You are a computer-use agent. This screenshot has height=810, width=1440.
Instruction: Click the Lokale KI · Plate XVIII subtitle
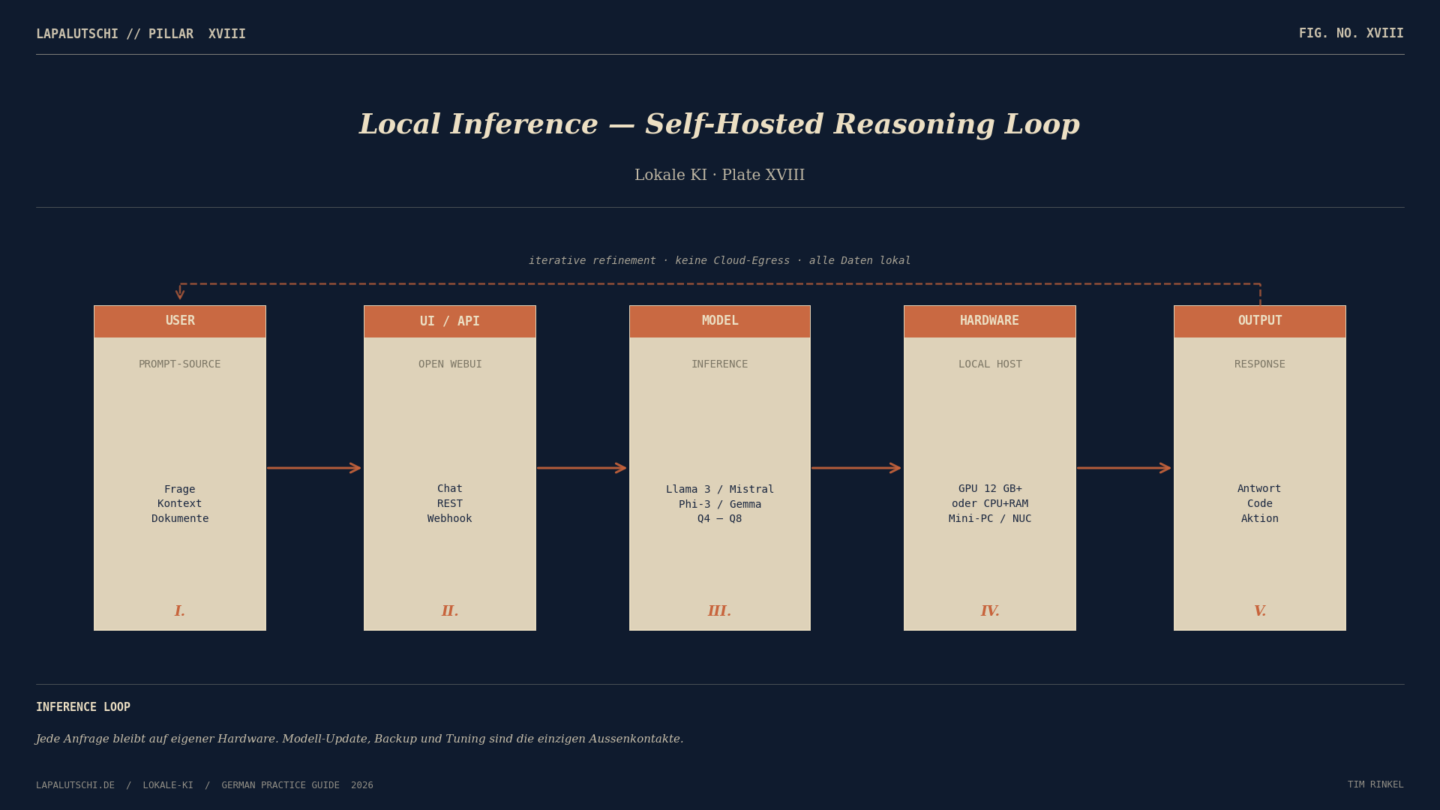720,175
